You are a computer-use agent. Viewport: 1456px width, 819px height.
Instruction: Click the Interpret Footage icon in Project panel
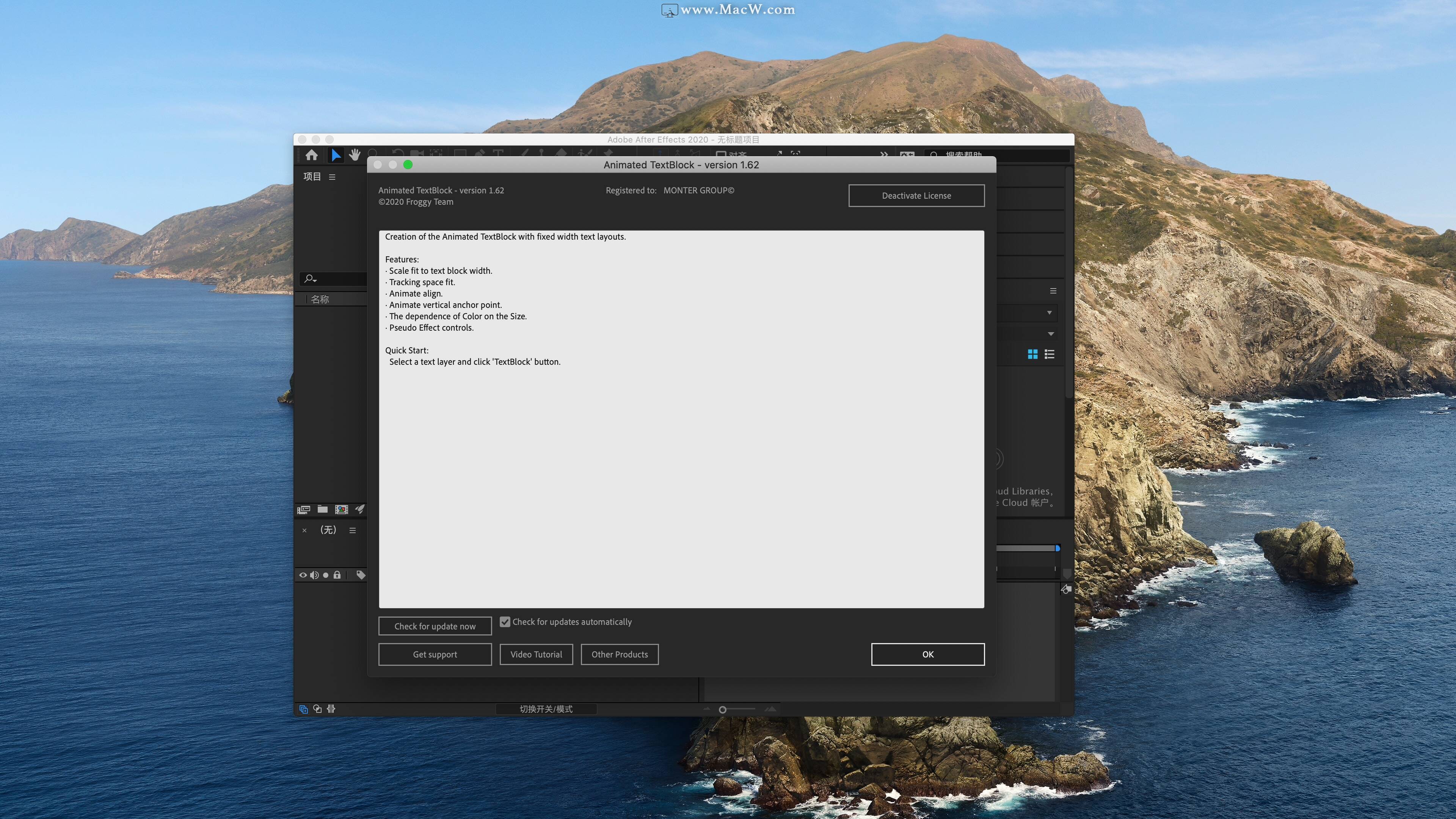(x=303, y=510)
